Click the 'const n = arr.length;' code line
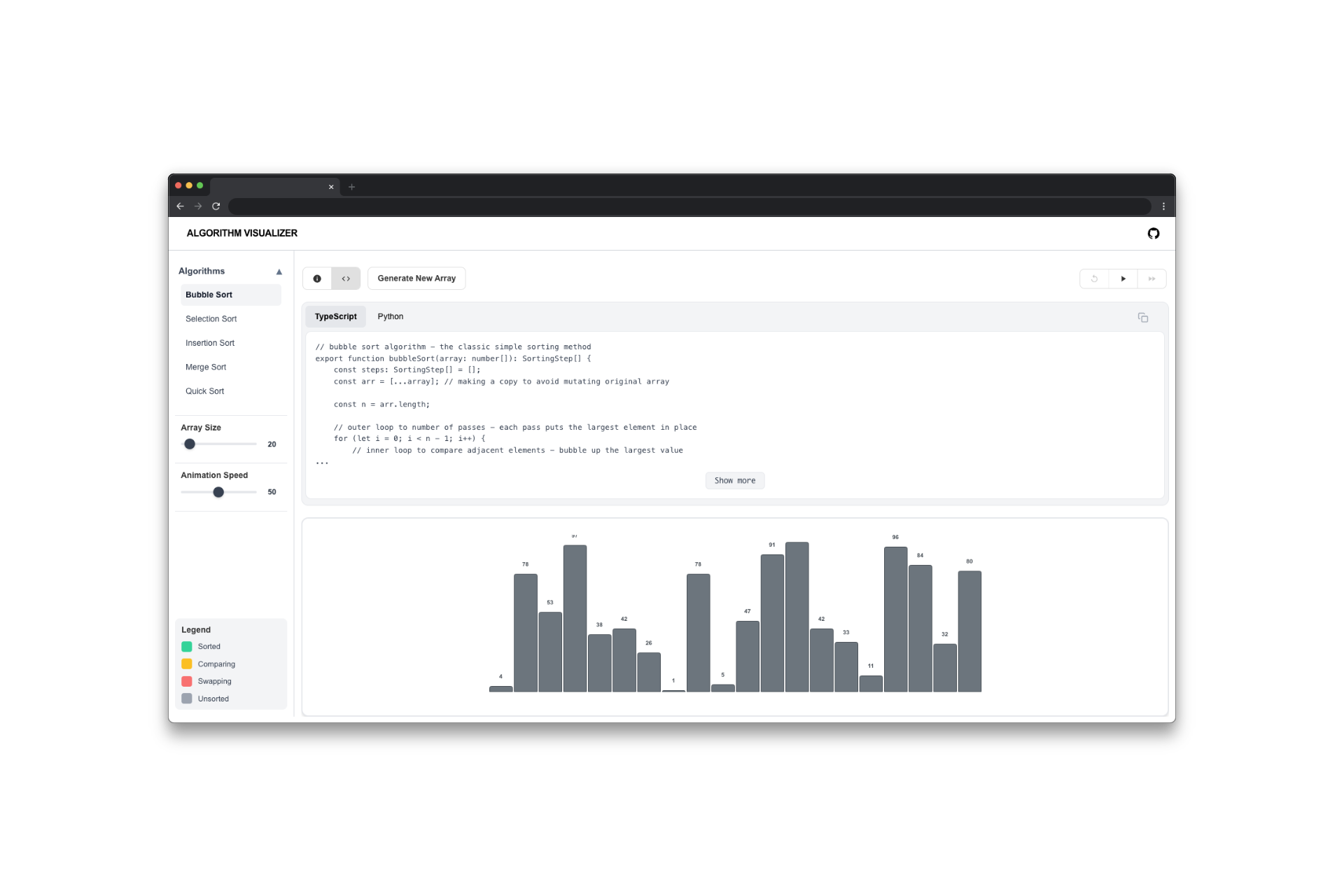 coord(381,405)
